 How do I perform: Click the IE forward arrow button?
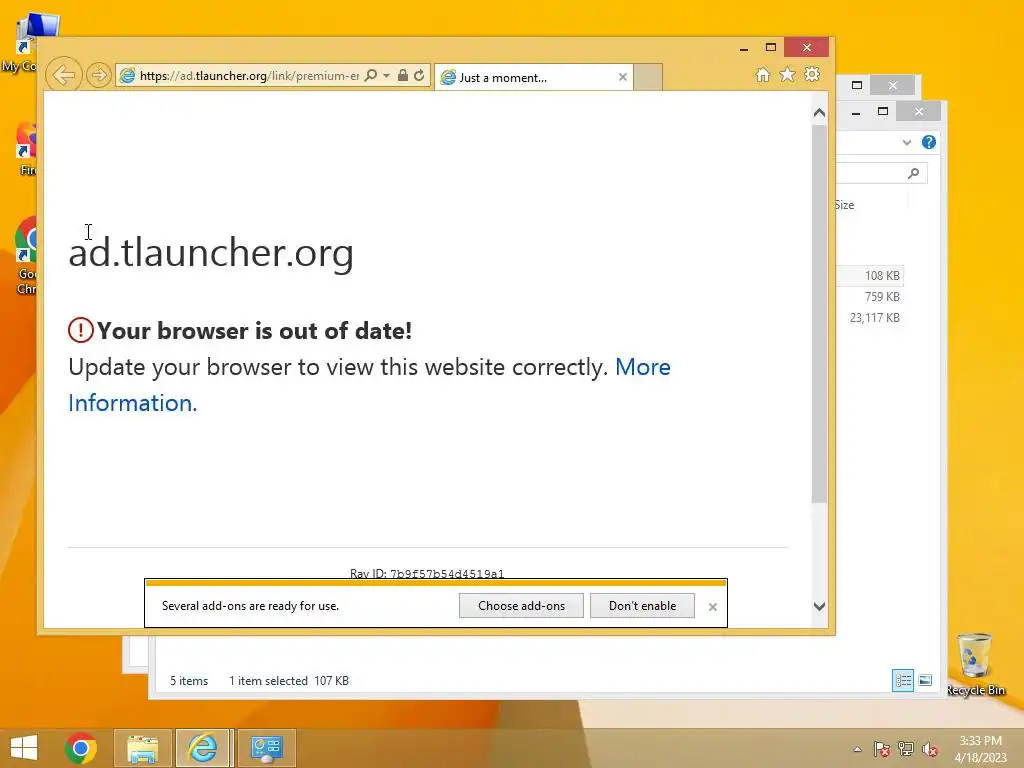[x=99, y=75]
